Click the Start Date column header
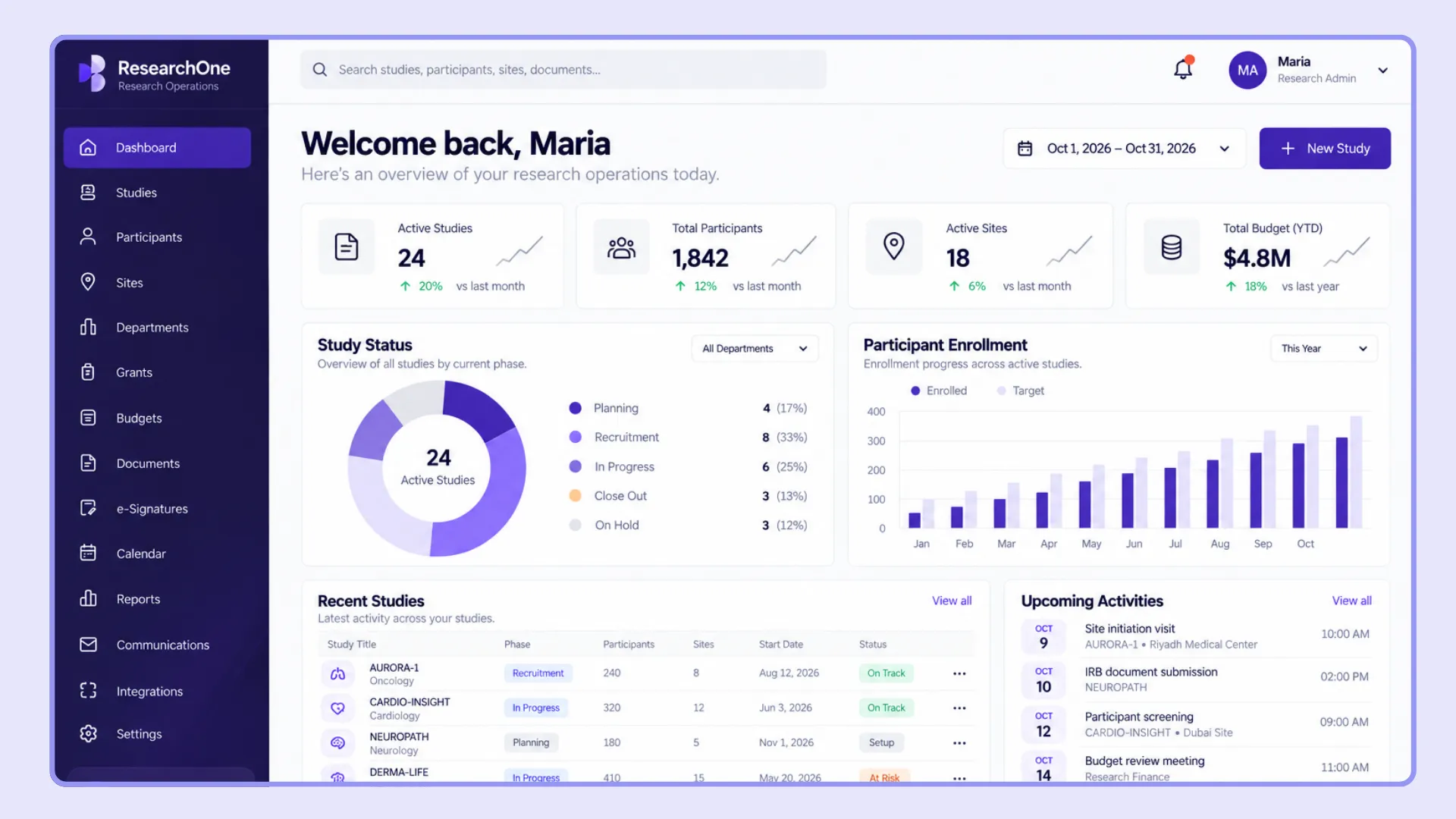The height and width of the screenshot is (819, 1456). click(x=781, y=645)
